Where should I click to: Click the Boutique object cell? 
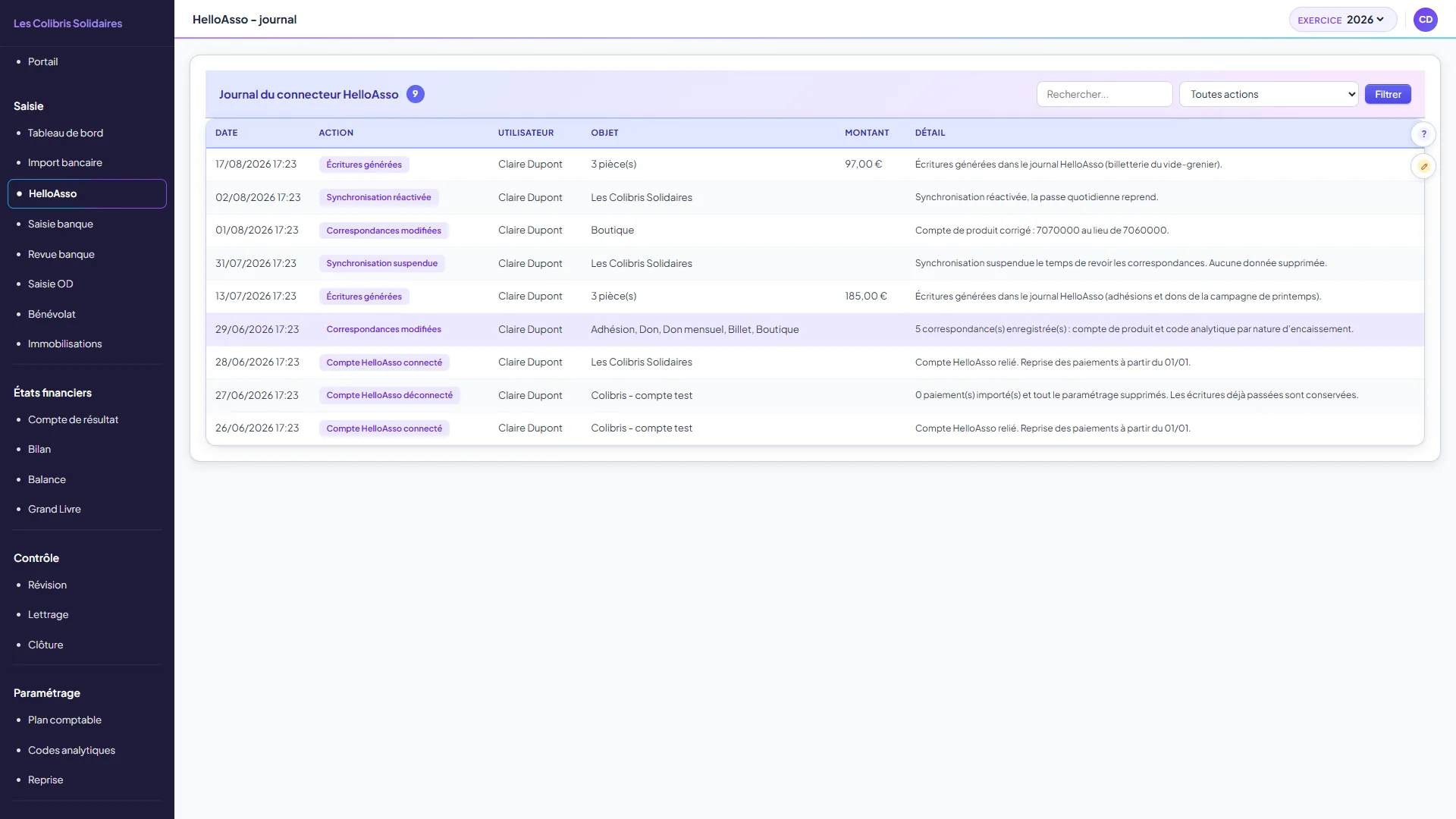(612, 230)
